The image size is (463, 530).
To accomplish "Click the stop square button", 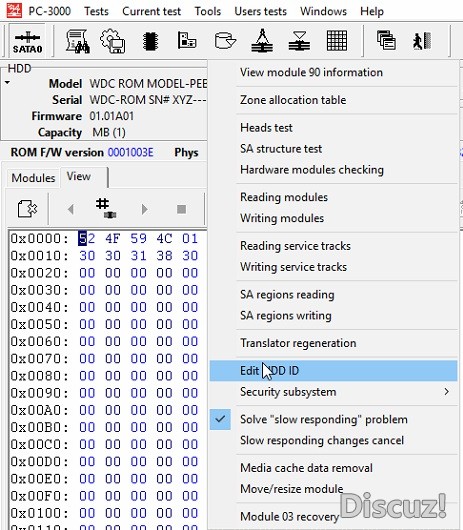I will coord(181,209).
